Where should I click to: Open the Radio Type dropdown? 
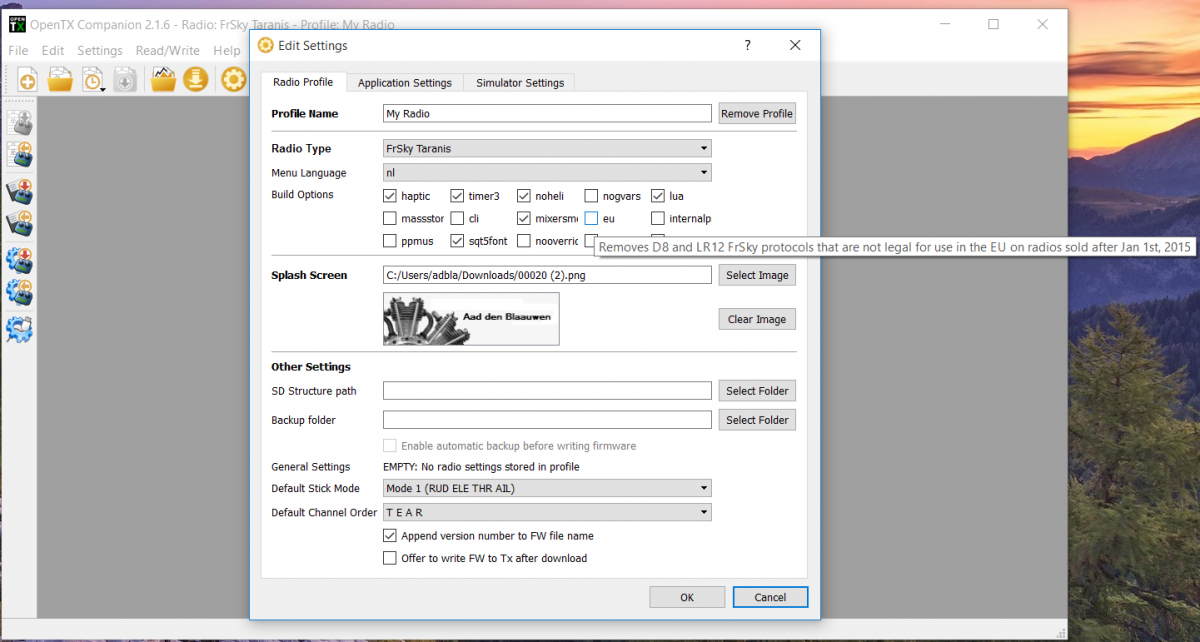[x=547, y=148]
